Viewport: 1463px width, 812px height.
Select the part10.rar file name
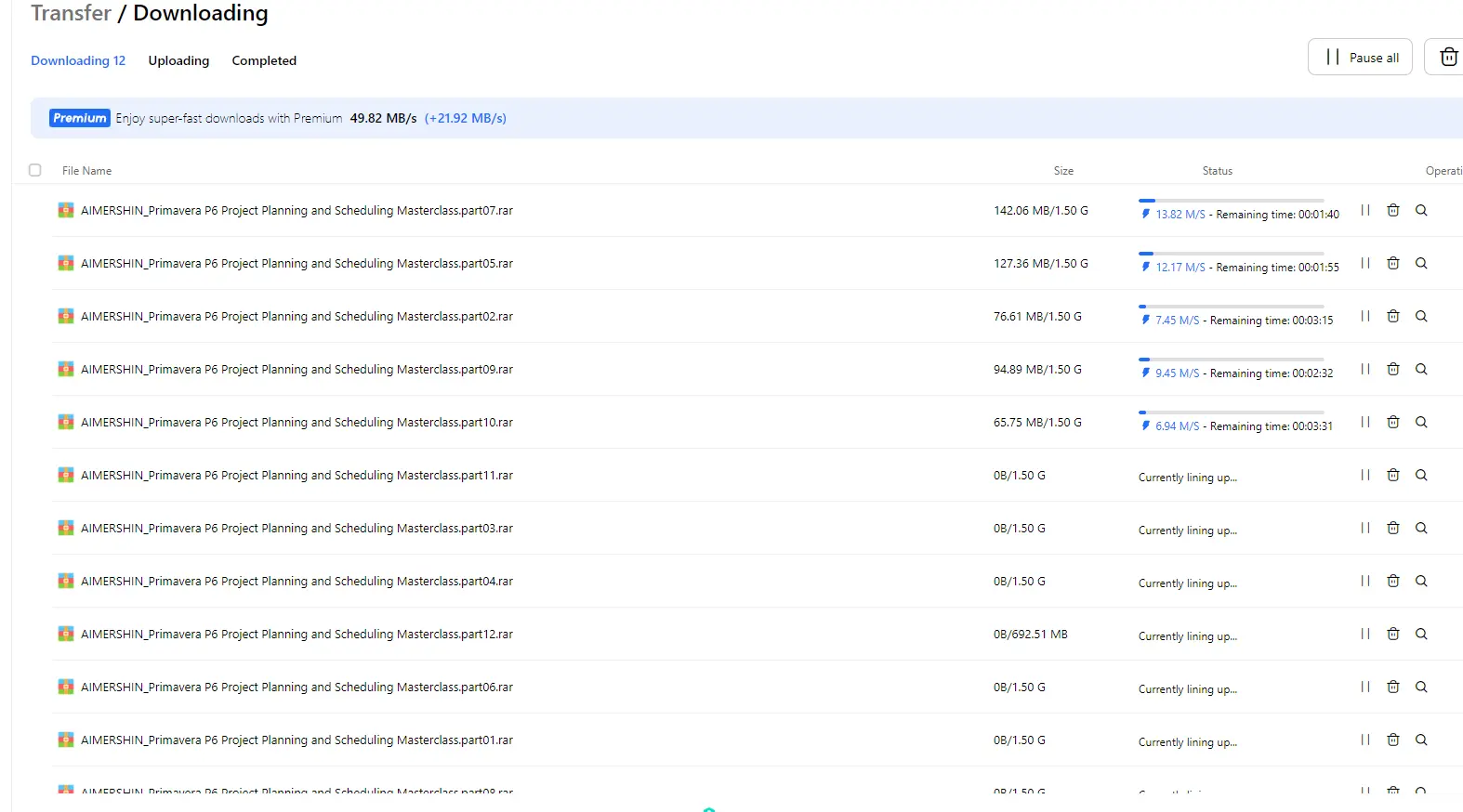[x=297, y=423]
